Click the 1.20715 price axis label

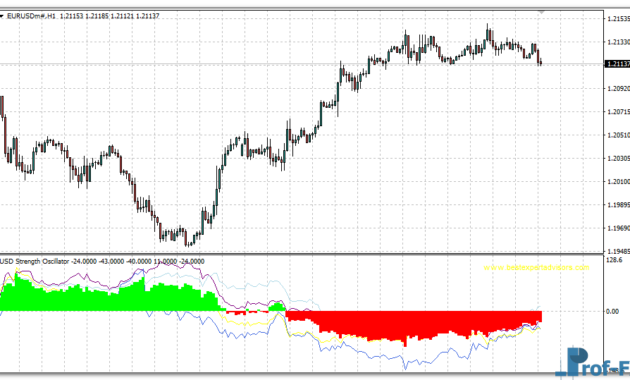pyautogui.click(x=618, y=112)
